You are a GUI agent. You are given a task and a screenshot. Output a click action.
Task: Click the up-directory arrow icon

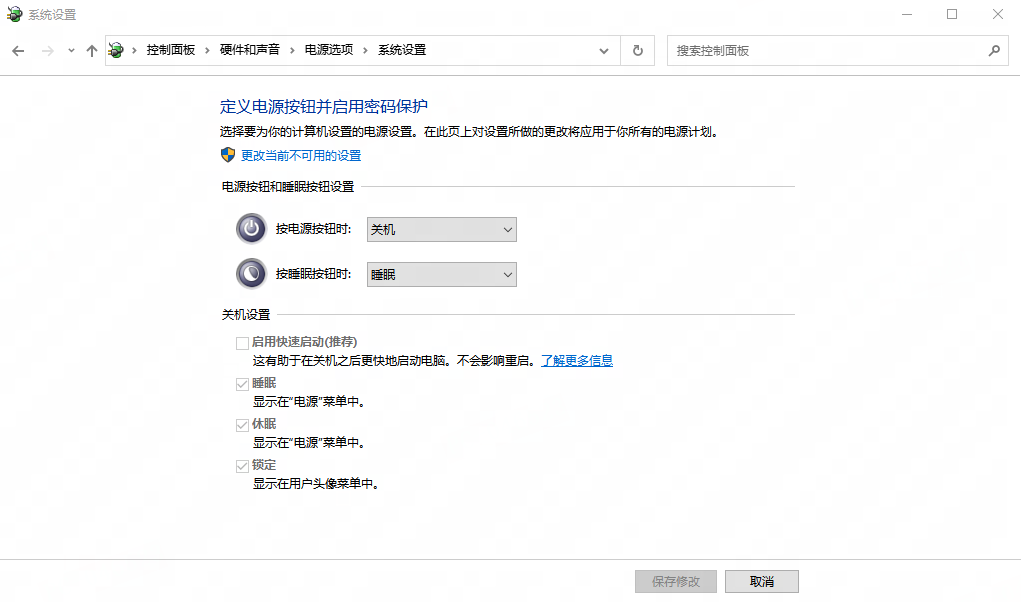92,50
